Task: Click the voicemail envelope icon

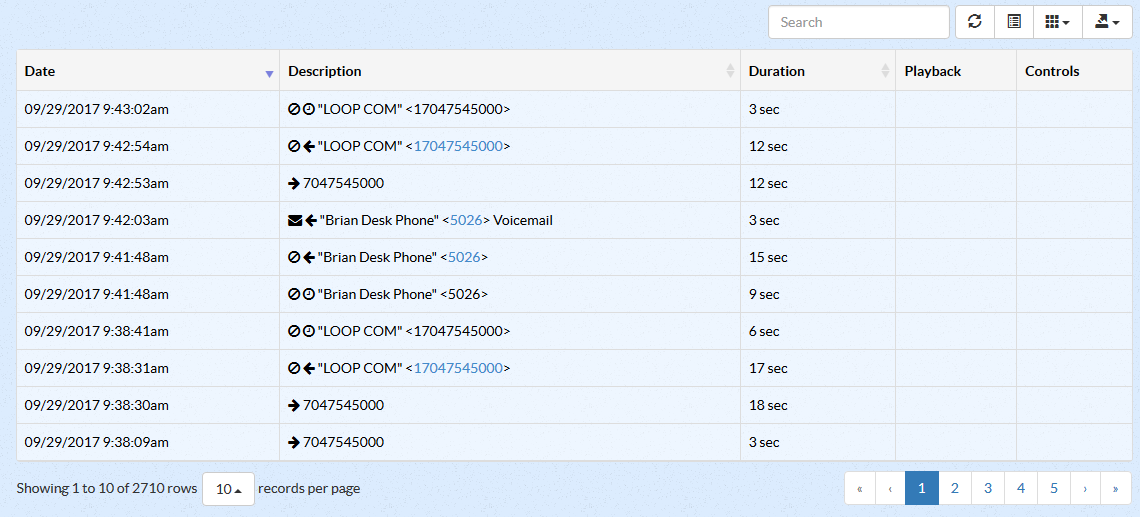Action: (x=295, y=220)
